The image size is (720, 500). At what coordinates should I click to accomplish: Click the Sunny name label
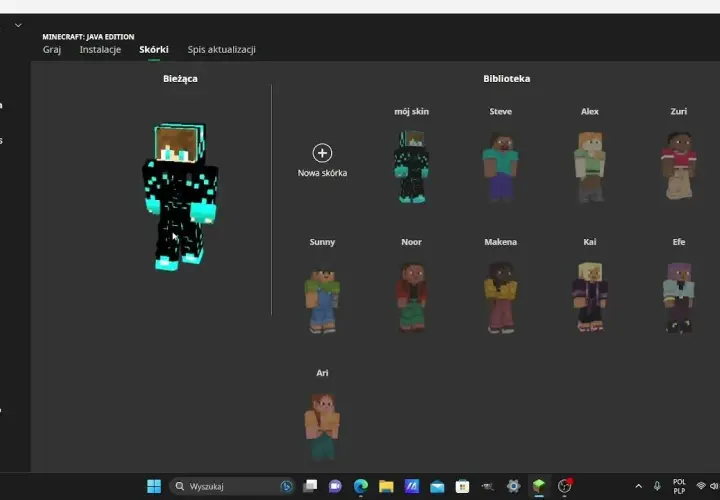[x=322, y=242]
